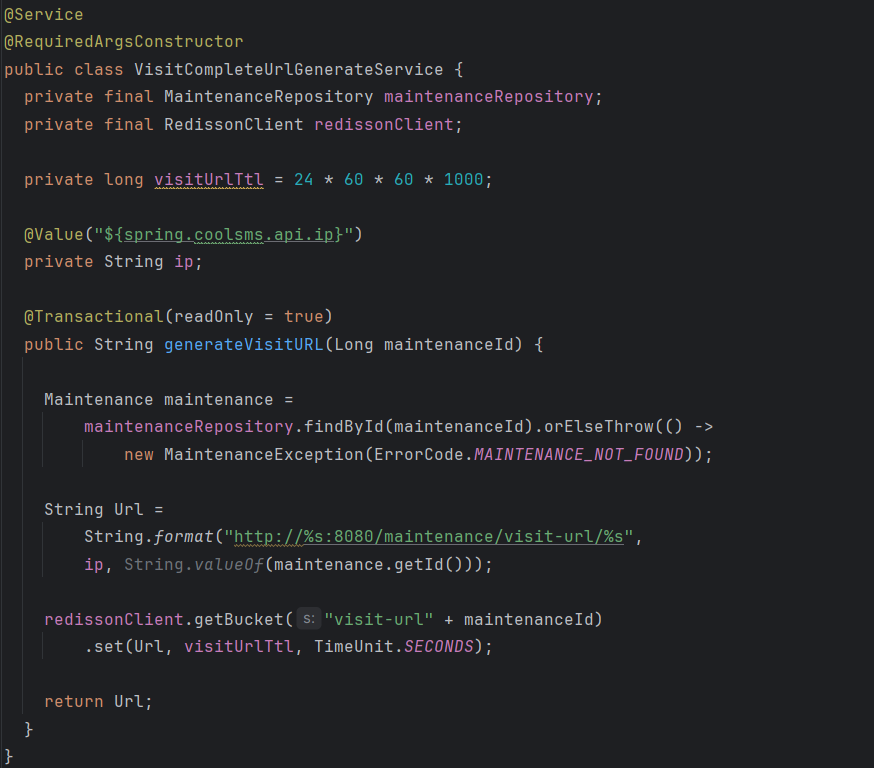Click the MaintenanceException constructor
The height and width of the screenshot is (768, 874).
tap(264, 455)
